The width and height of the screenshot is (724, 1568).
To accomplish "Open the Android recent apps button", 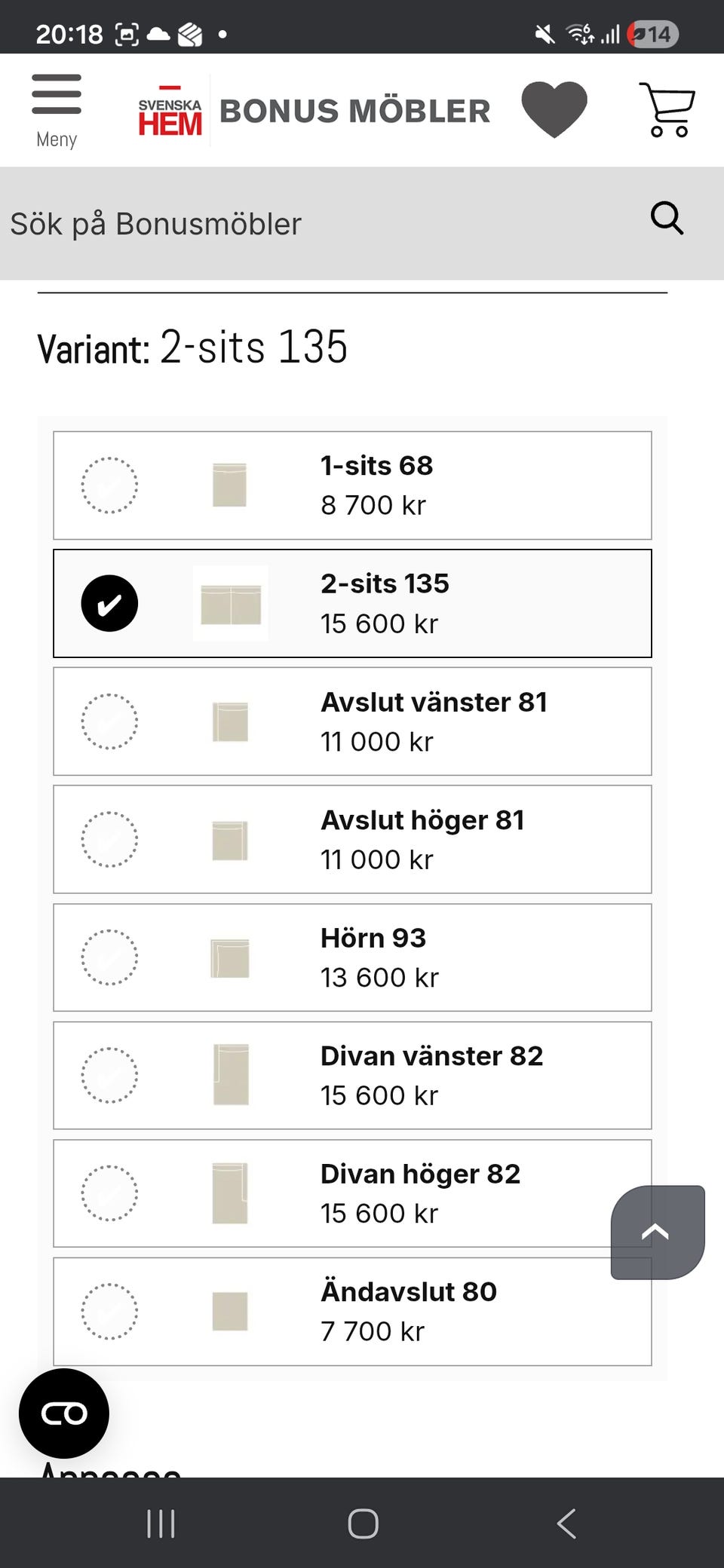I will [x=161, y=1524].
